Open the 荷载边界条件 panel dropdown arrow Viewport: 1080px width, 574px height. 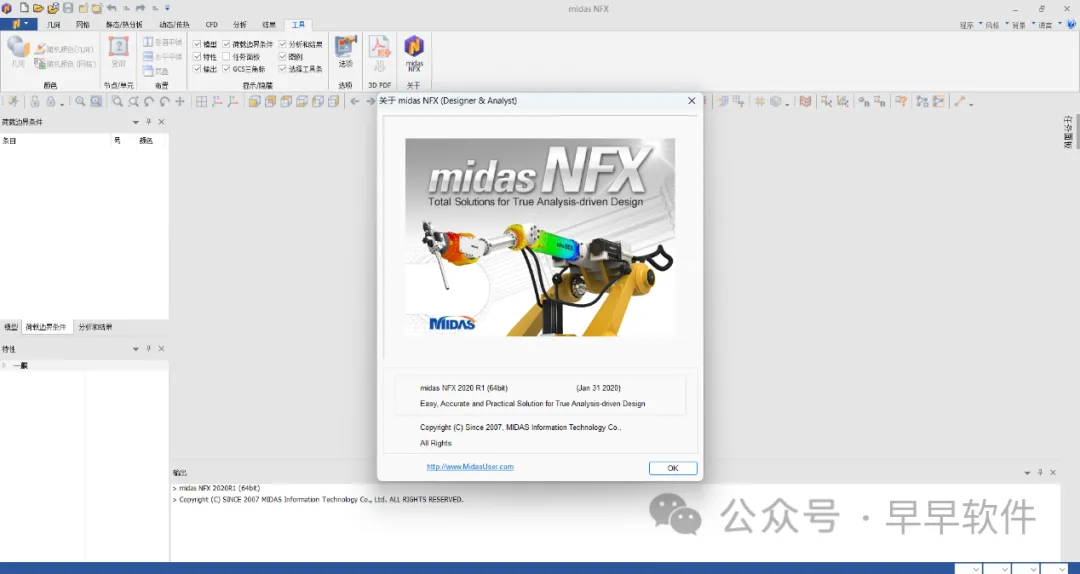[136, 122]
